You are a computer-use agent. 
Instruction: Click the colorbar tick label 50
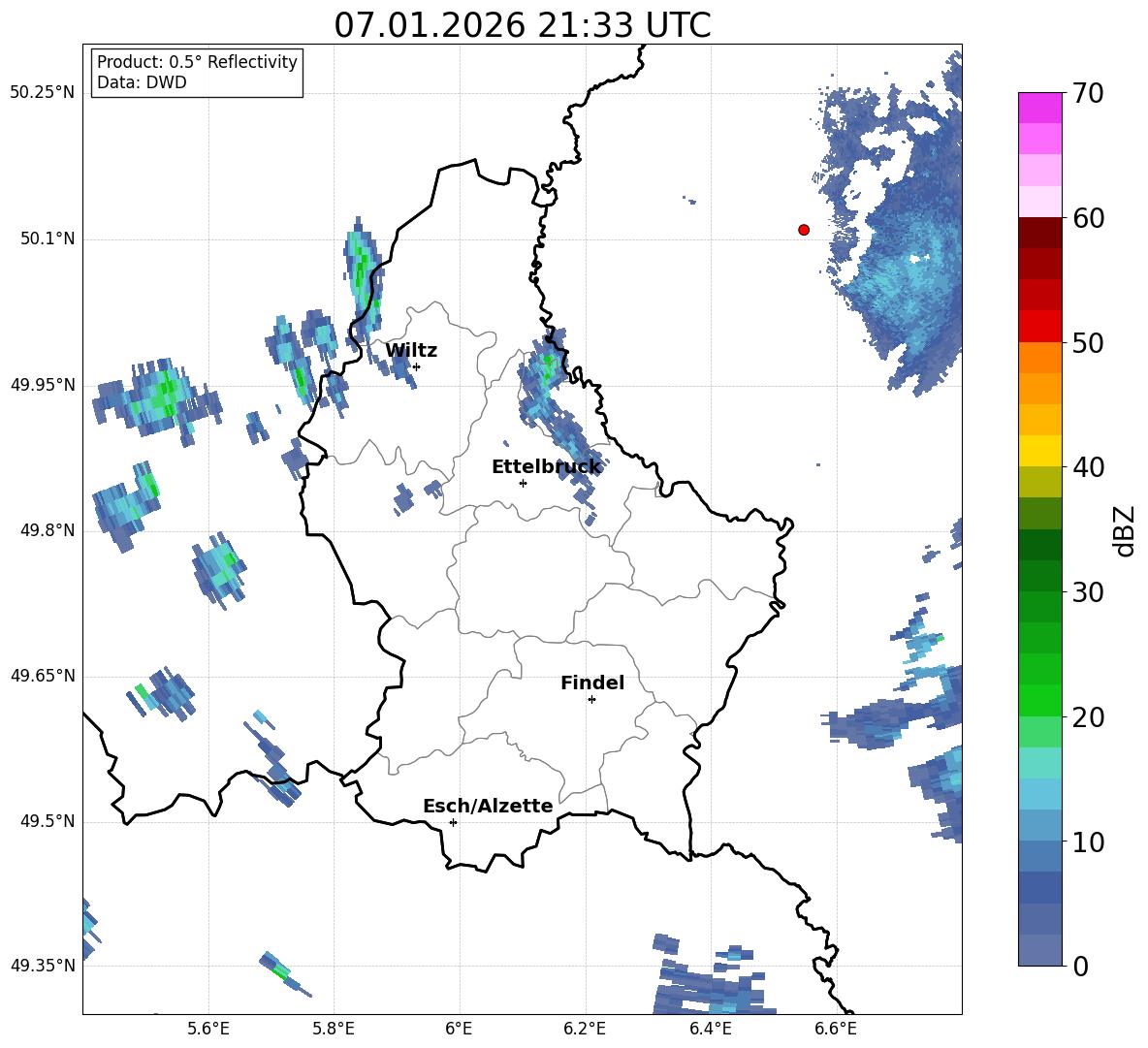[x=1088, y=343]
